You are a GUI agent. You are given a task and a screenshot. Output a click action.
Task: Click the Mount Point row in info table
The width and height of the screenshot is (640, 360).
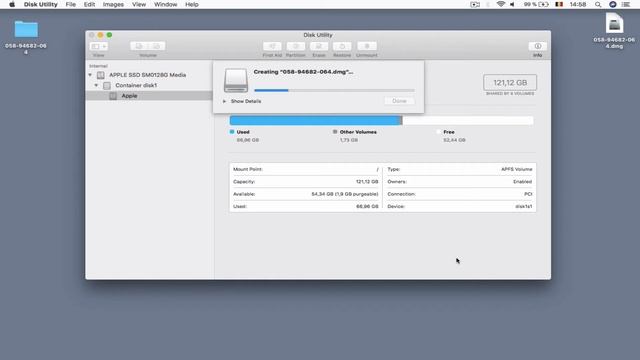pos(306,169)
